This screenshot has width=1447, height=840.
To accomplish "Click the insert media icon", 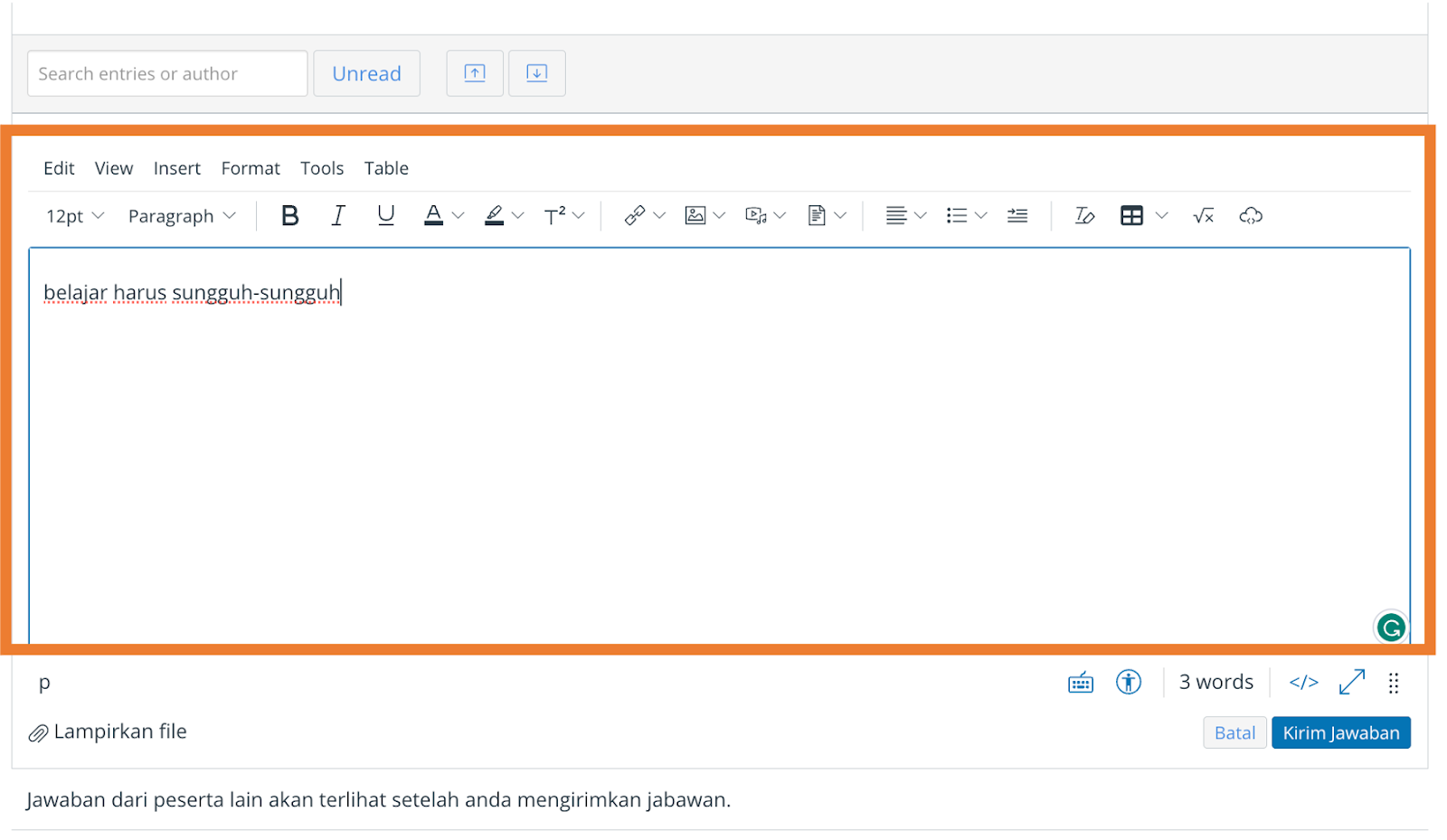I will [x=756, y=215].
